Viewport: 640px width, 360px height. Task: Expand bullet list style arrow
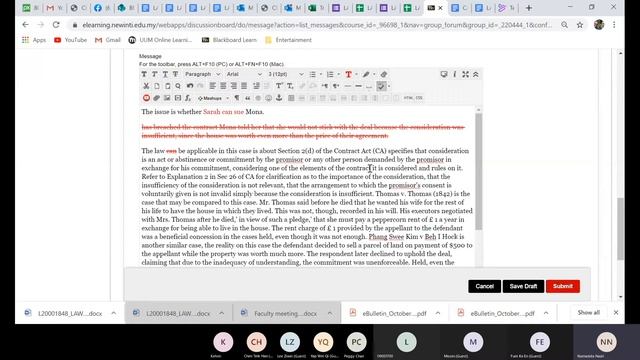click(320, 74)
